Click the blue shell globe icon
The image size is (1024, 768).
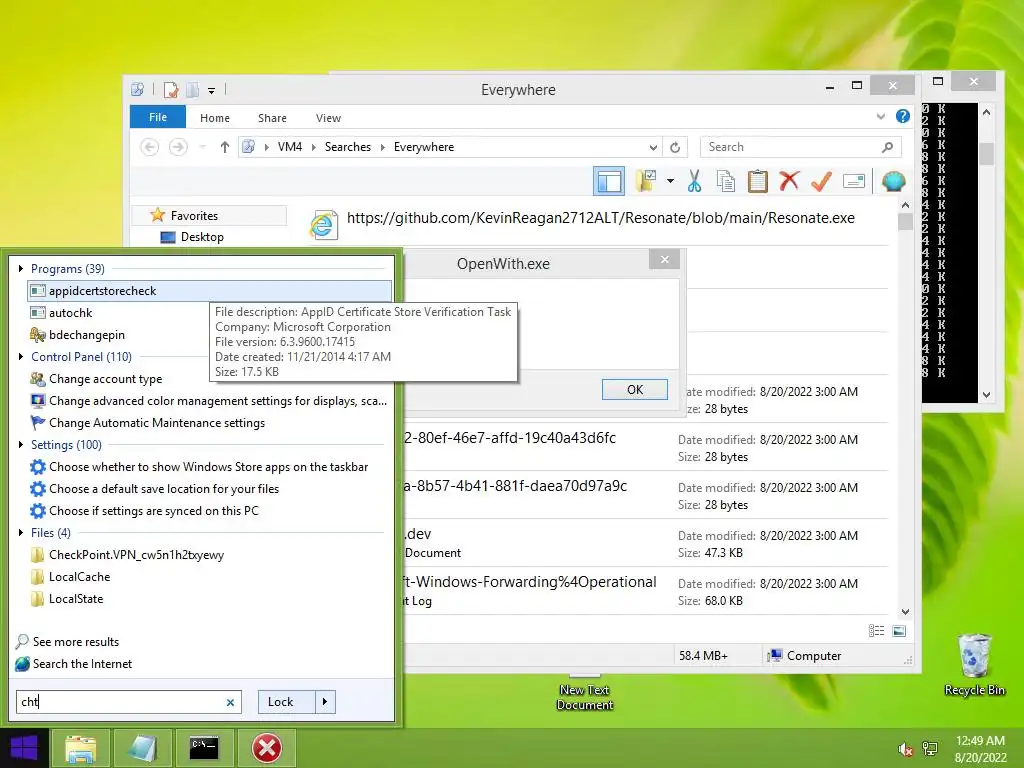893,181
